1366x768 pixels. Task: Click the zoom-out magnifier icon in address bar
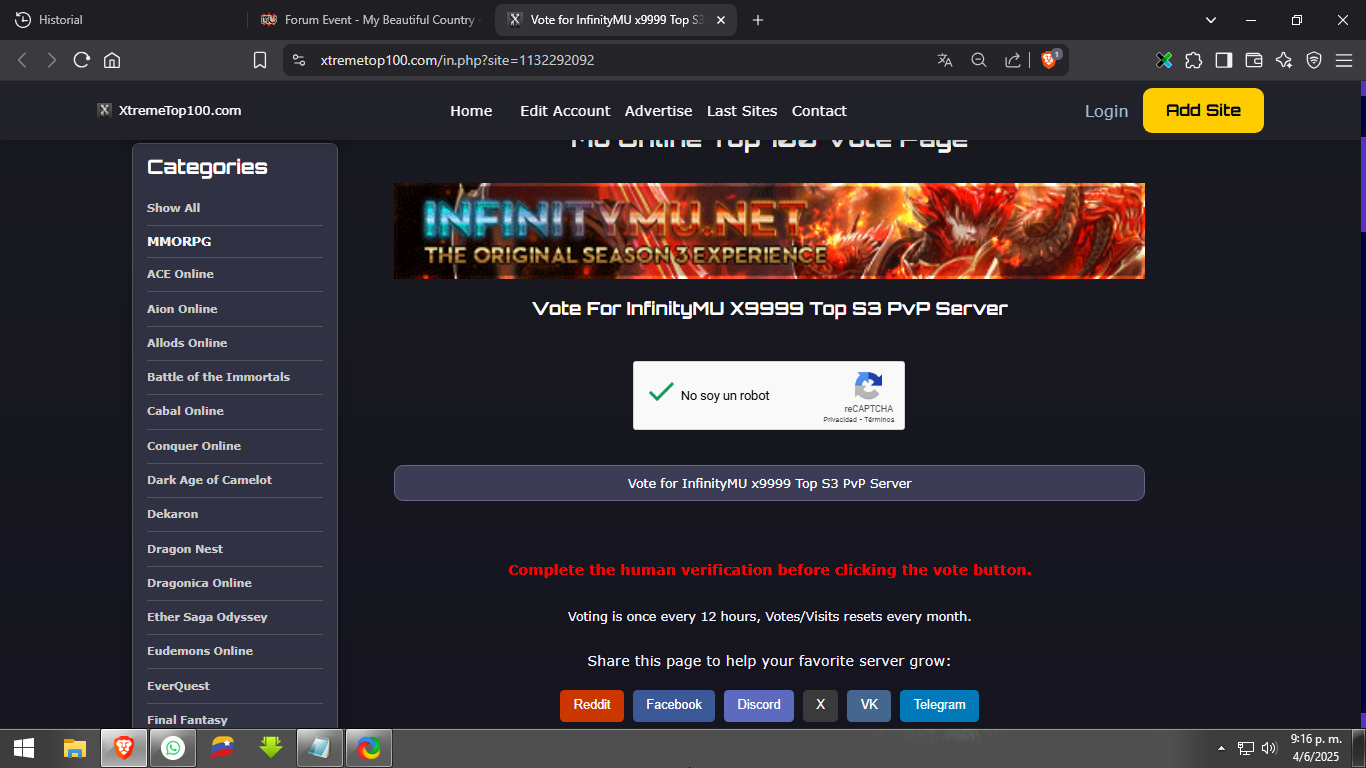(x=979, y=60)
